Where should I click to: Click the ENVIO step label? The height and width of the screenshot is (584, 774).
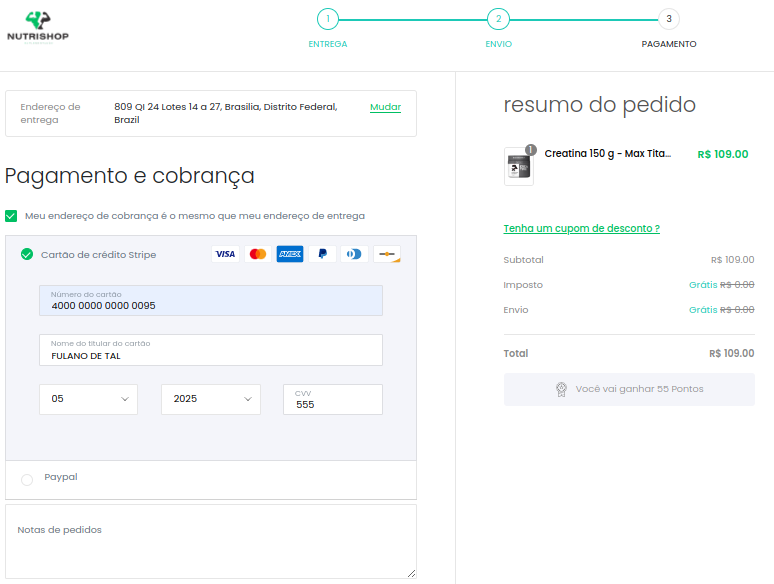click(499, 44)
